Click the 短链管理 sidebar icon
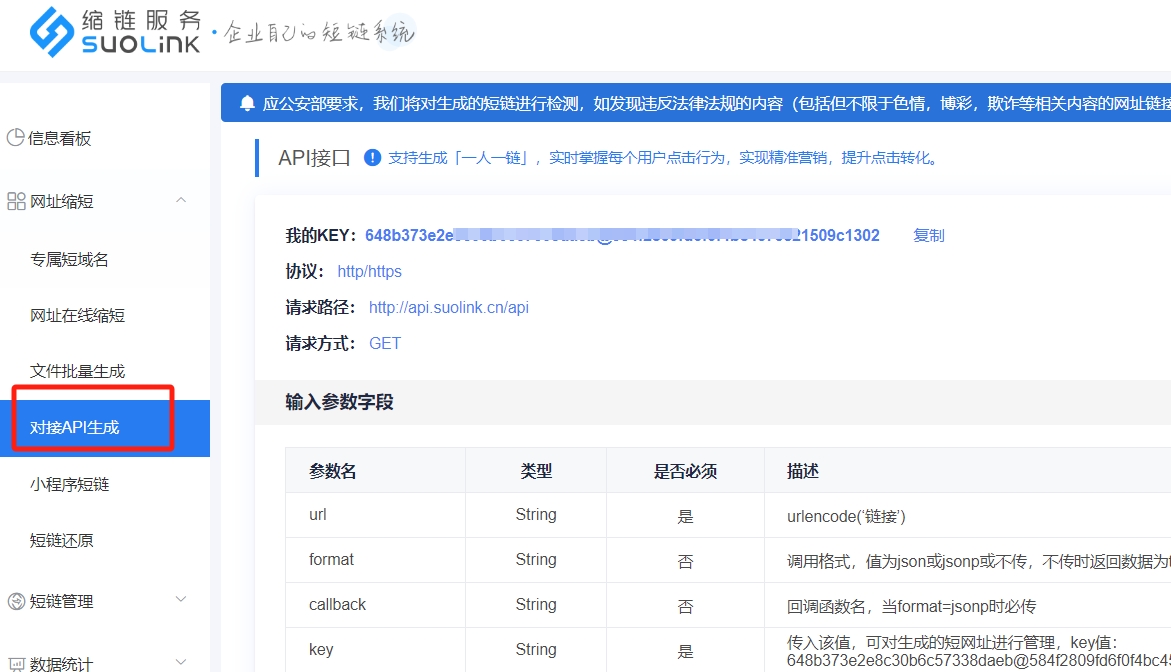This screenshot has height=672, width=1171. point(16,601)
